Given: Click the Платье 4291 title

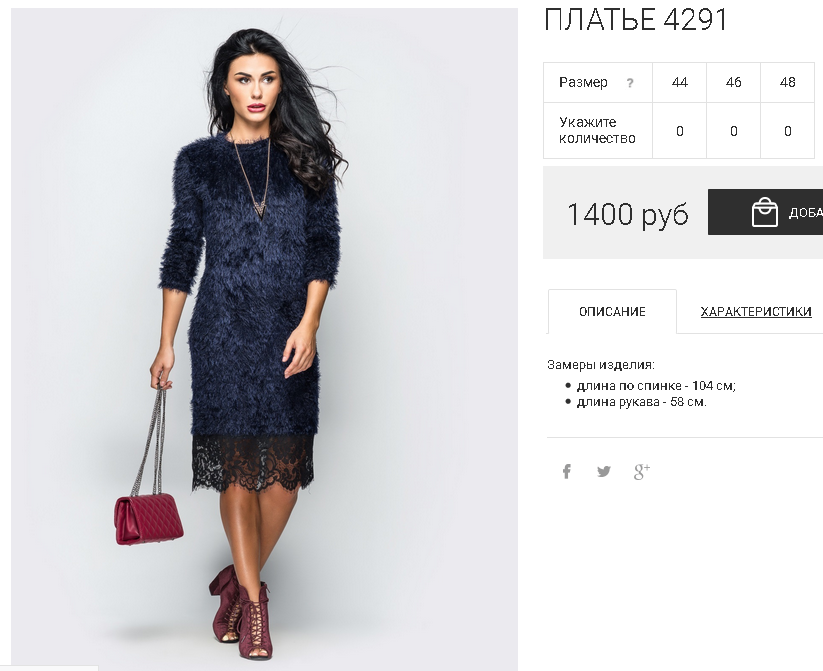Looking at the screenshot, I should pyautogui.click(x=636, y=20).
